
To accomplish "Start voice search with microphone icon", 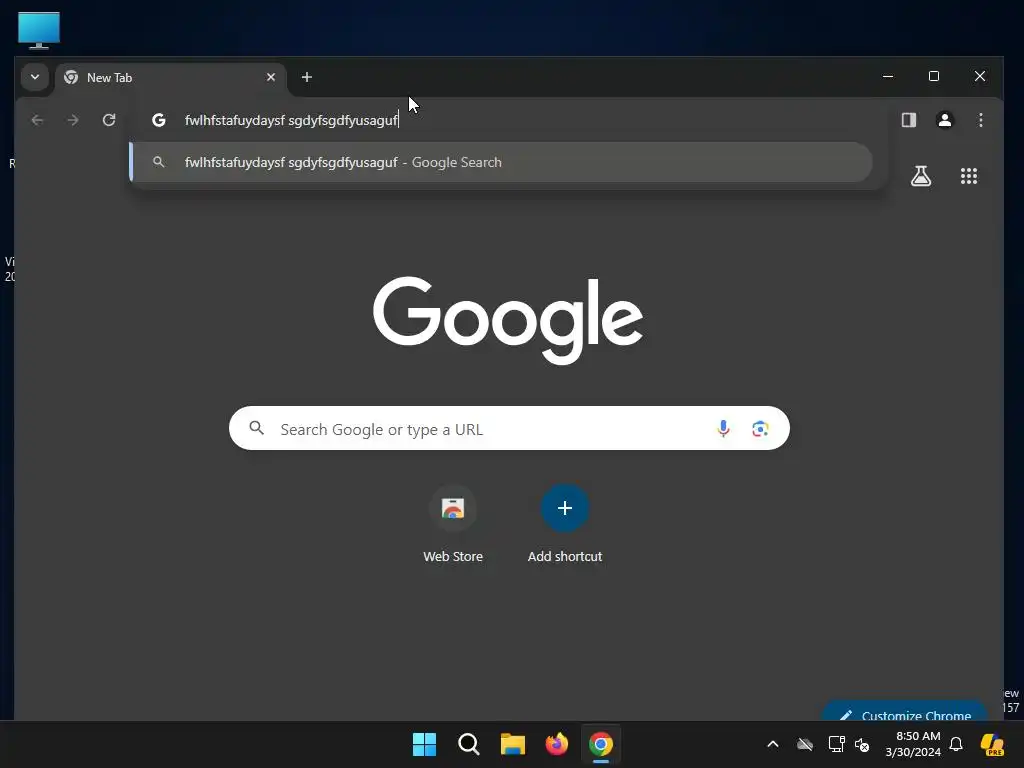I will (723, 428).
